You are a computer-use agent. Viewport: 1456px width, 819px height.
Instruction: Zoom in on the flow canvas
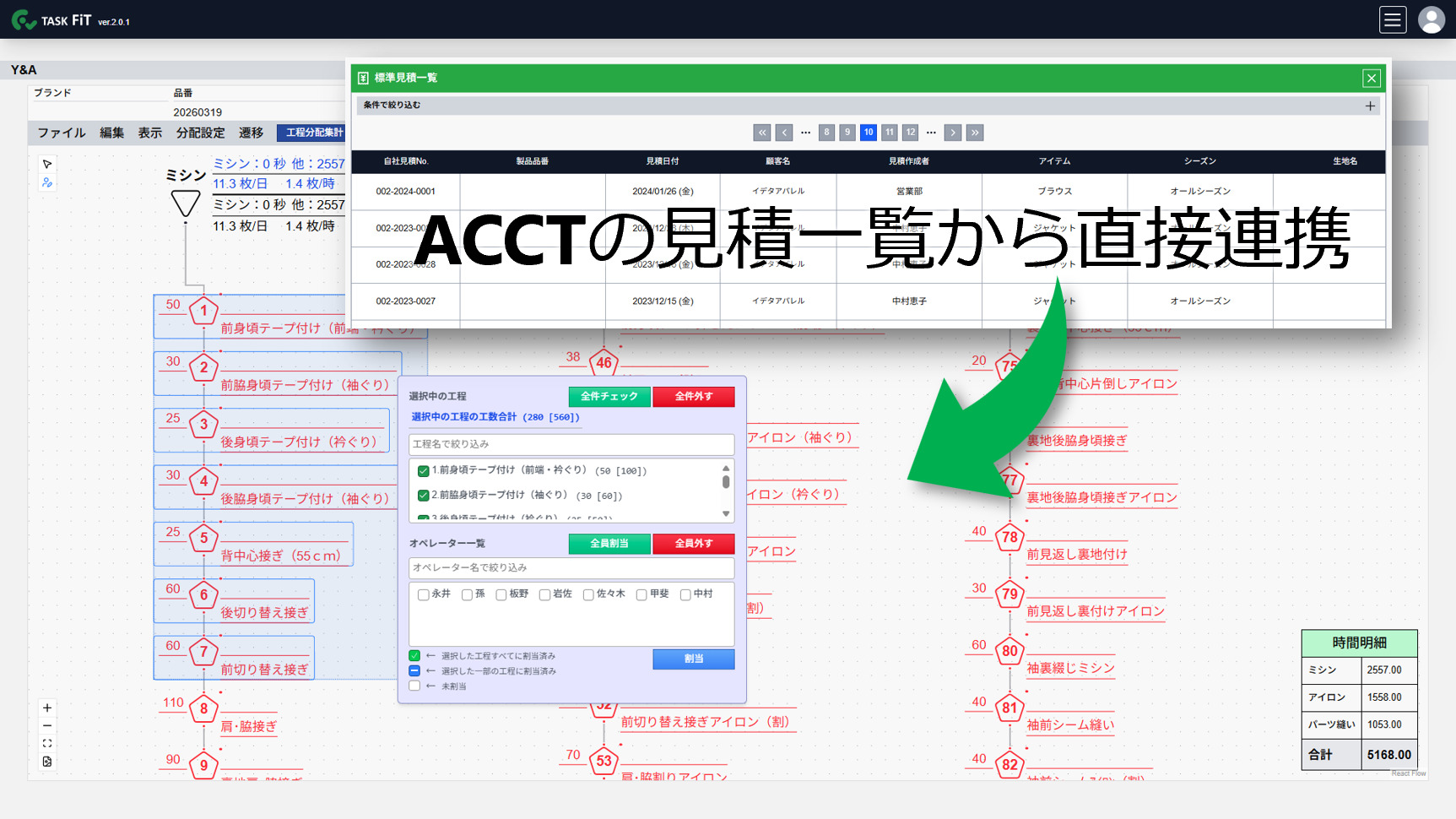click(47, 708)
